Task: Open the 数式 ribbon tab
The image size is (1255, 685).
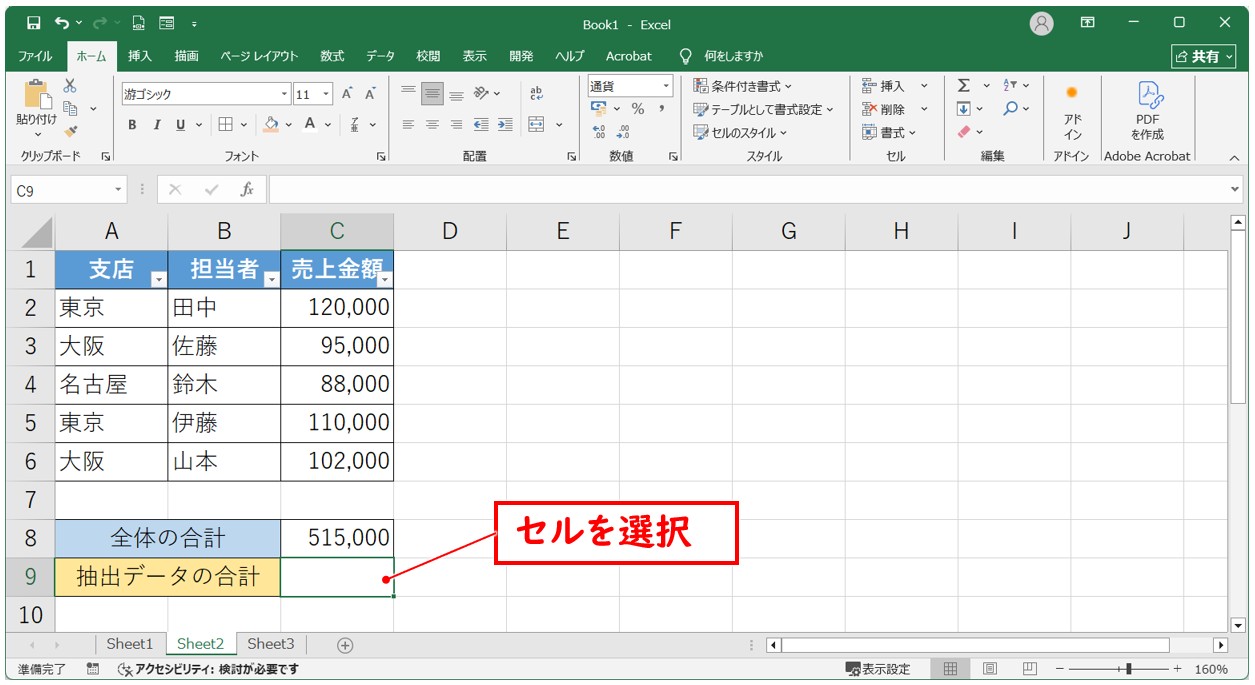Action: [332, 56]
